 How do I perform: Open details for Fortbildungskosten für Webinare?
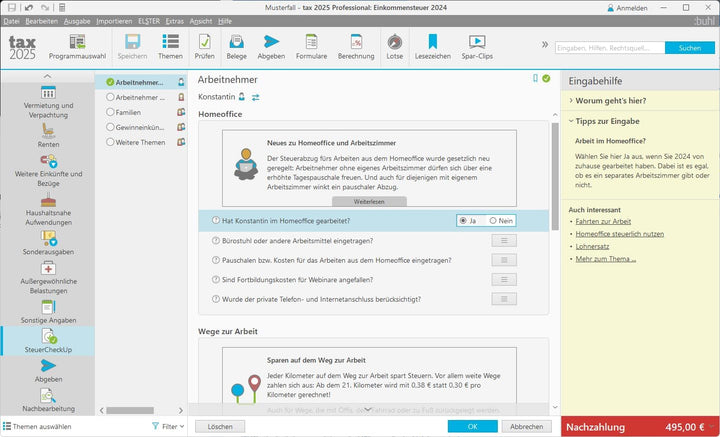click(504, 280)
